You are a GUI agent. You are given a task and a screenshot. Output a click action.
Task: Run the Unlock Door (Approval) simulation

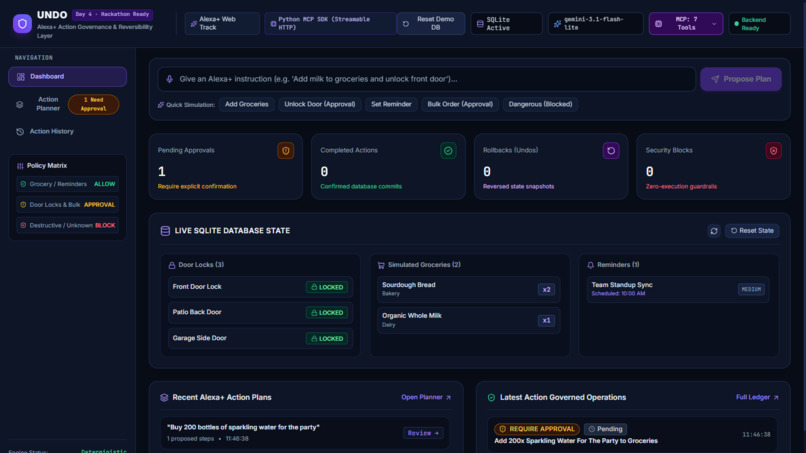pos(320,104)
